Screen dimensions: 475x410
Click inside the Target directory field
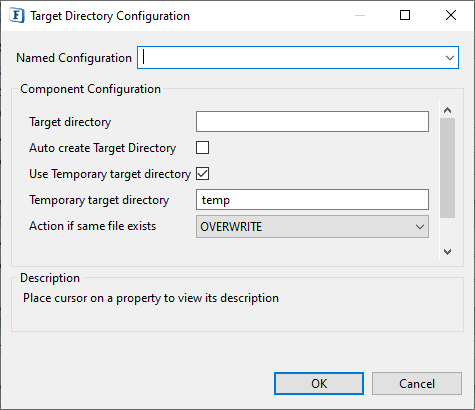click(312, 122)
